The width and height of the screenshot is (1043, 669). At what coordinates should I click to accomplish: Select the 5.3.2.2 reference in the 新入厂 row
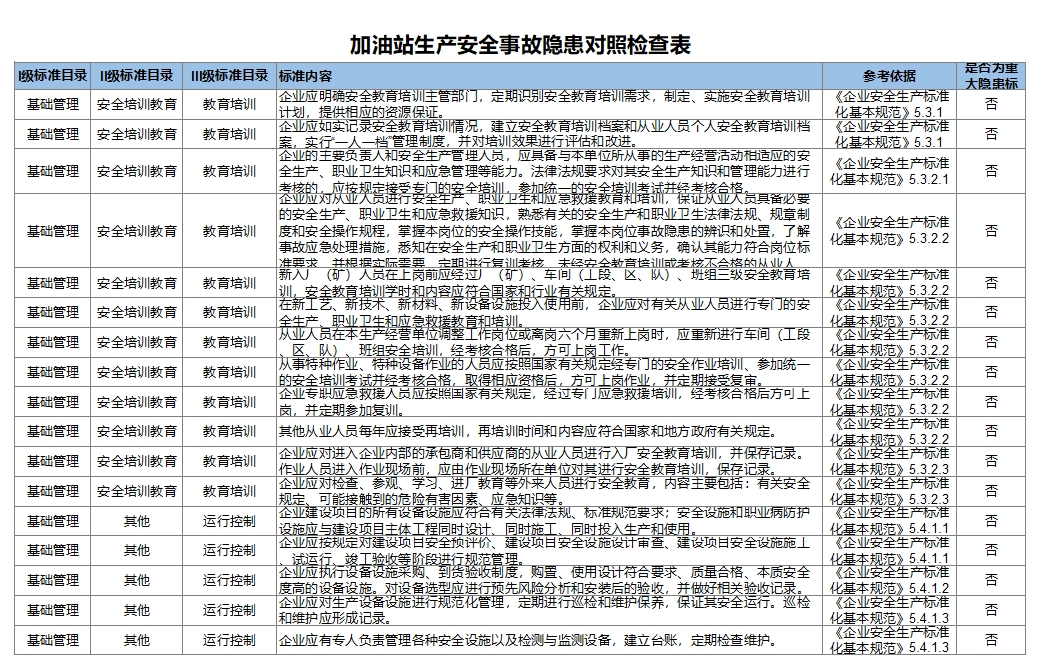pyautogui.click(x=889, y=283)
